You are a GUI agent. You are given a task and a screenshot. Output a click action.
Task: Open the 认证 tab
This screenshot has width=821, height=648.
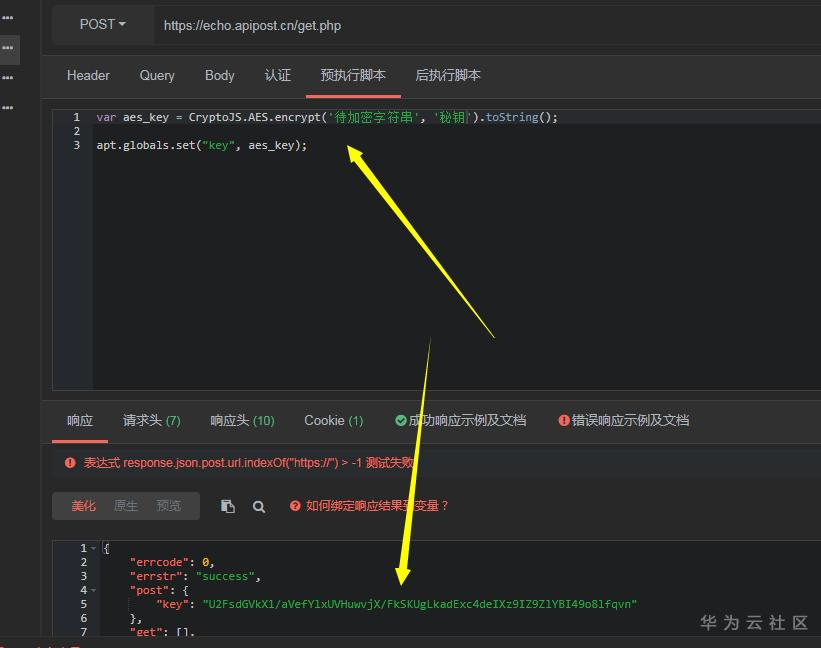(278, 75)
